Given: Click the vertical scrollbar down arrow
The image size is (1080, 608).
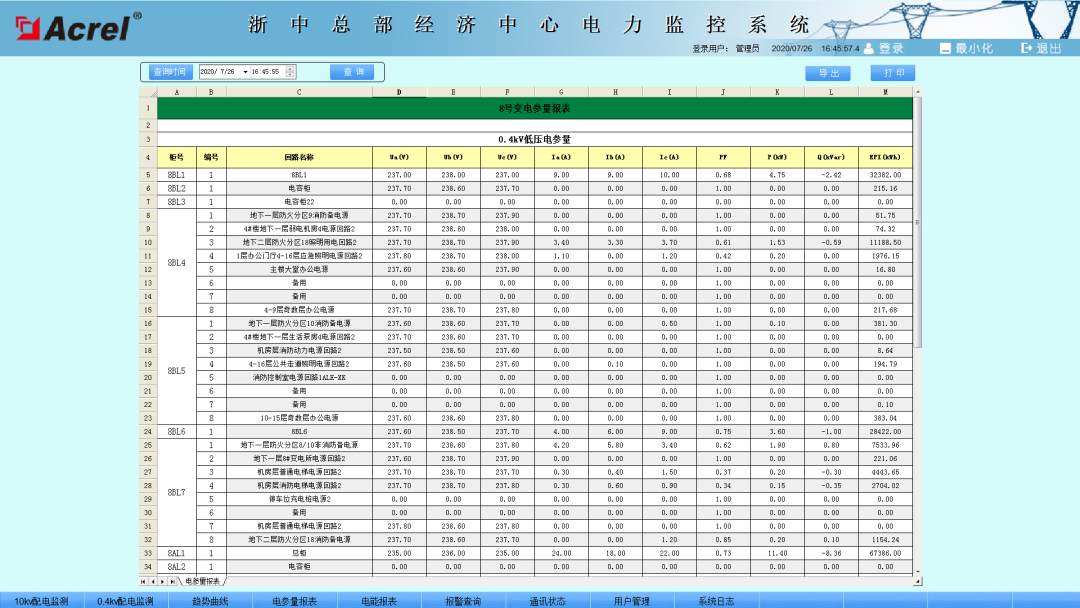Looking at the screenshot, I should click(x=917, y=572).
